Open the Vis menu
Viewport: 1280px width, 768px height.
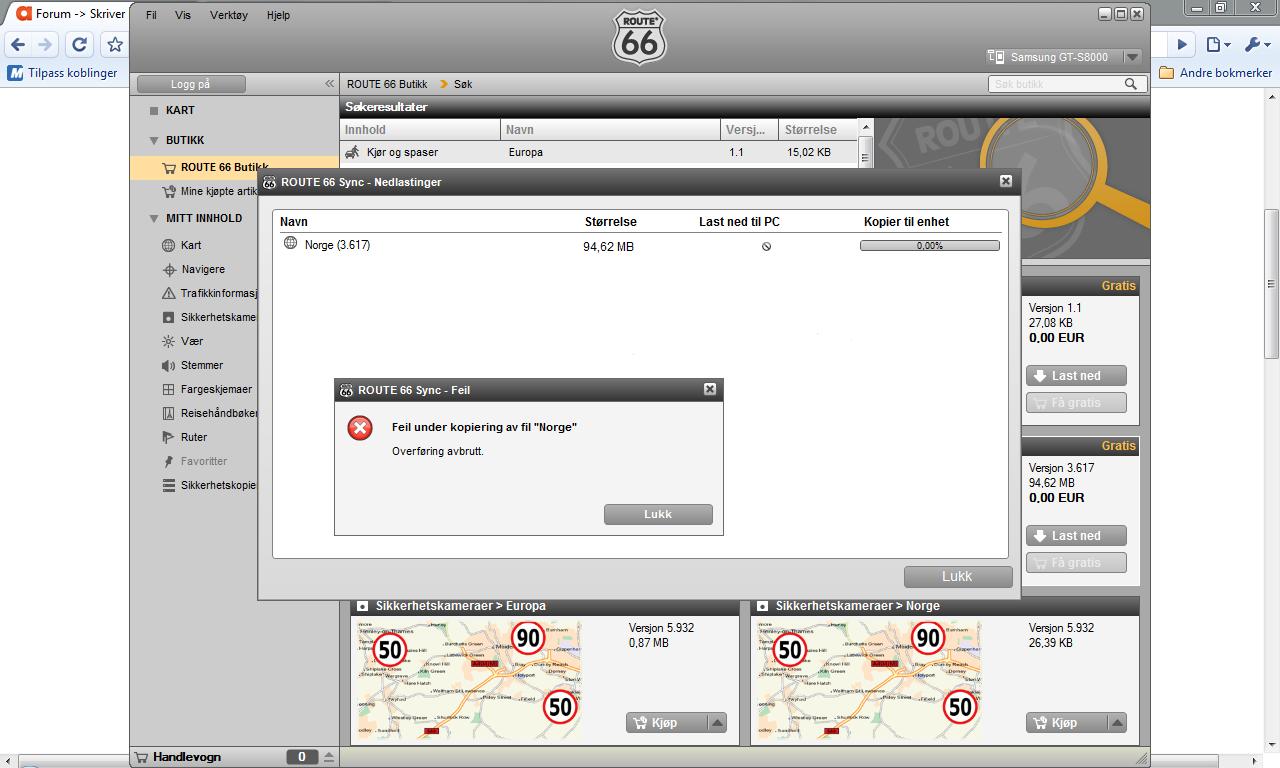pos(183,16)
